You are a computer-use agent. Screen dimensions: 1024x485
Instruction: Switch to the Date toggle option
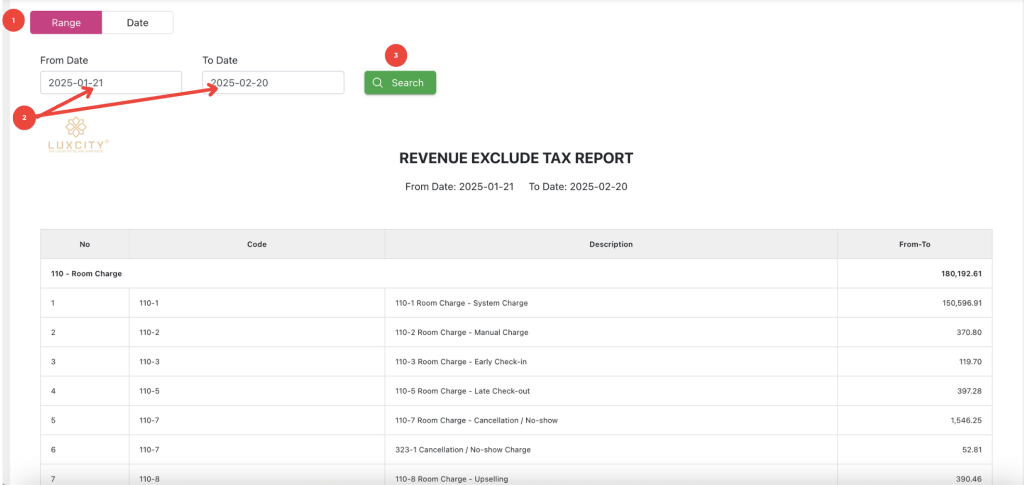[137, 22]
